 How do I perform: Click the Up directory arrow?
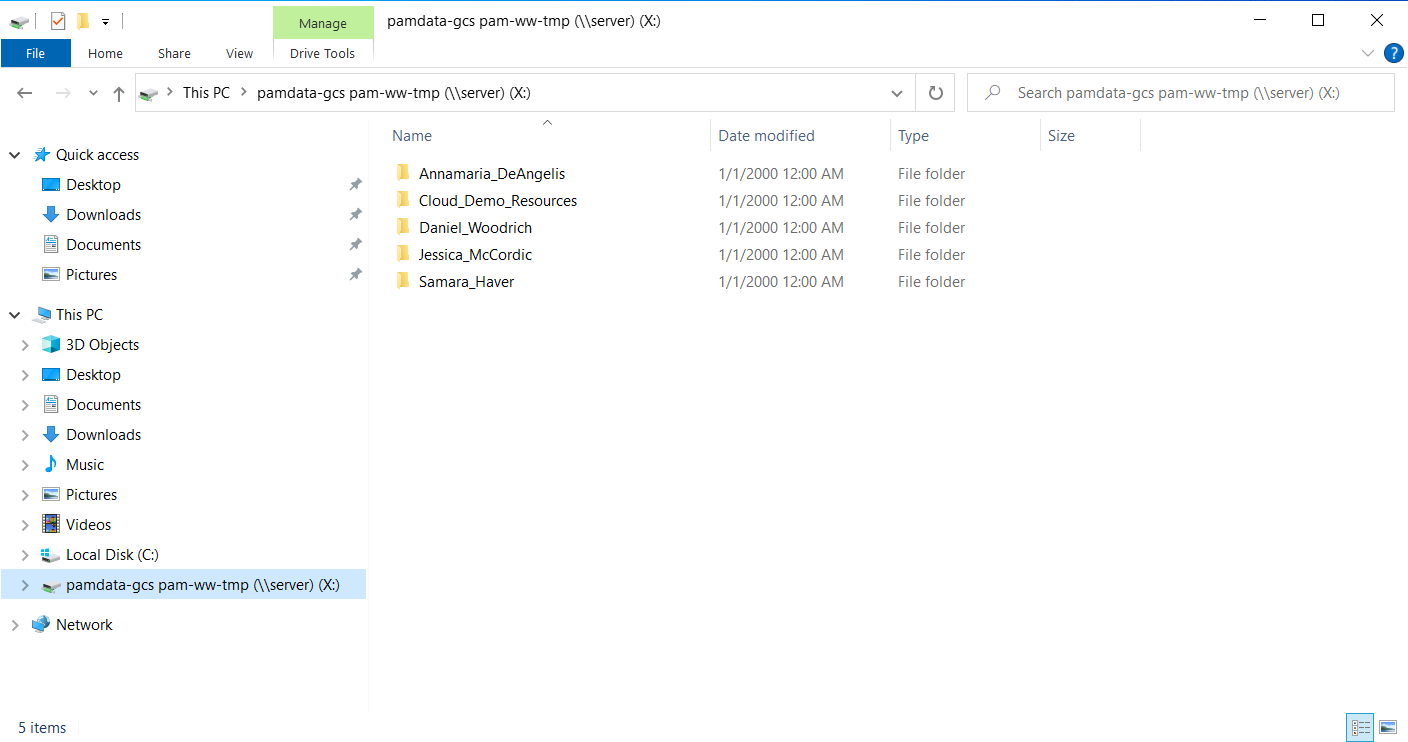coord(119,93)
